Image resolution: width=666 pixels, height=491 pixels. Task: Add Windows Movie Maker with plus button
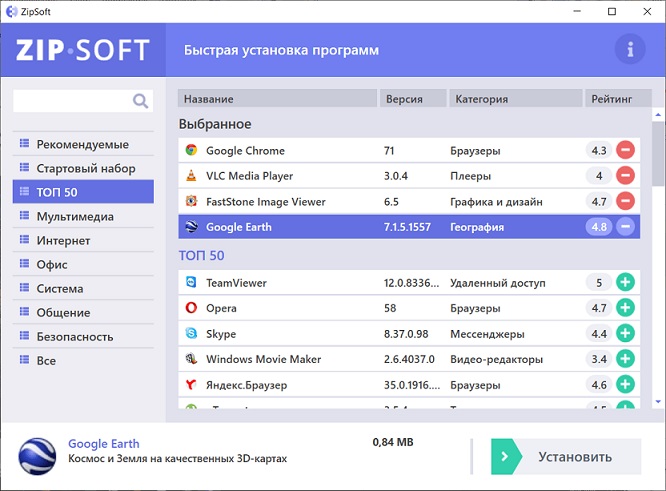(625, 359)
